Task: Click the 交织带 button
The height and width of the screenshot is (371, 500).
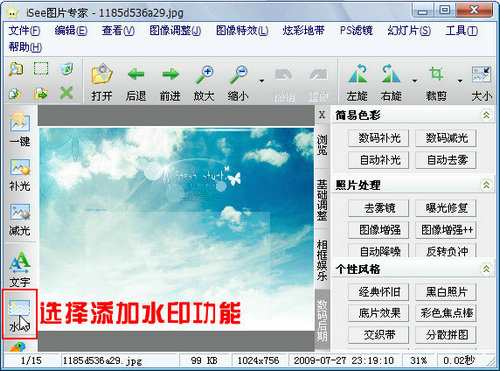Action: [x=379, y=334]
